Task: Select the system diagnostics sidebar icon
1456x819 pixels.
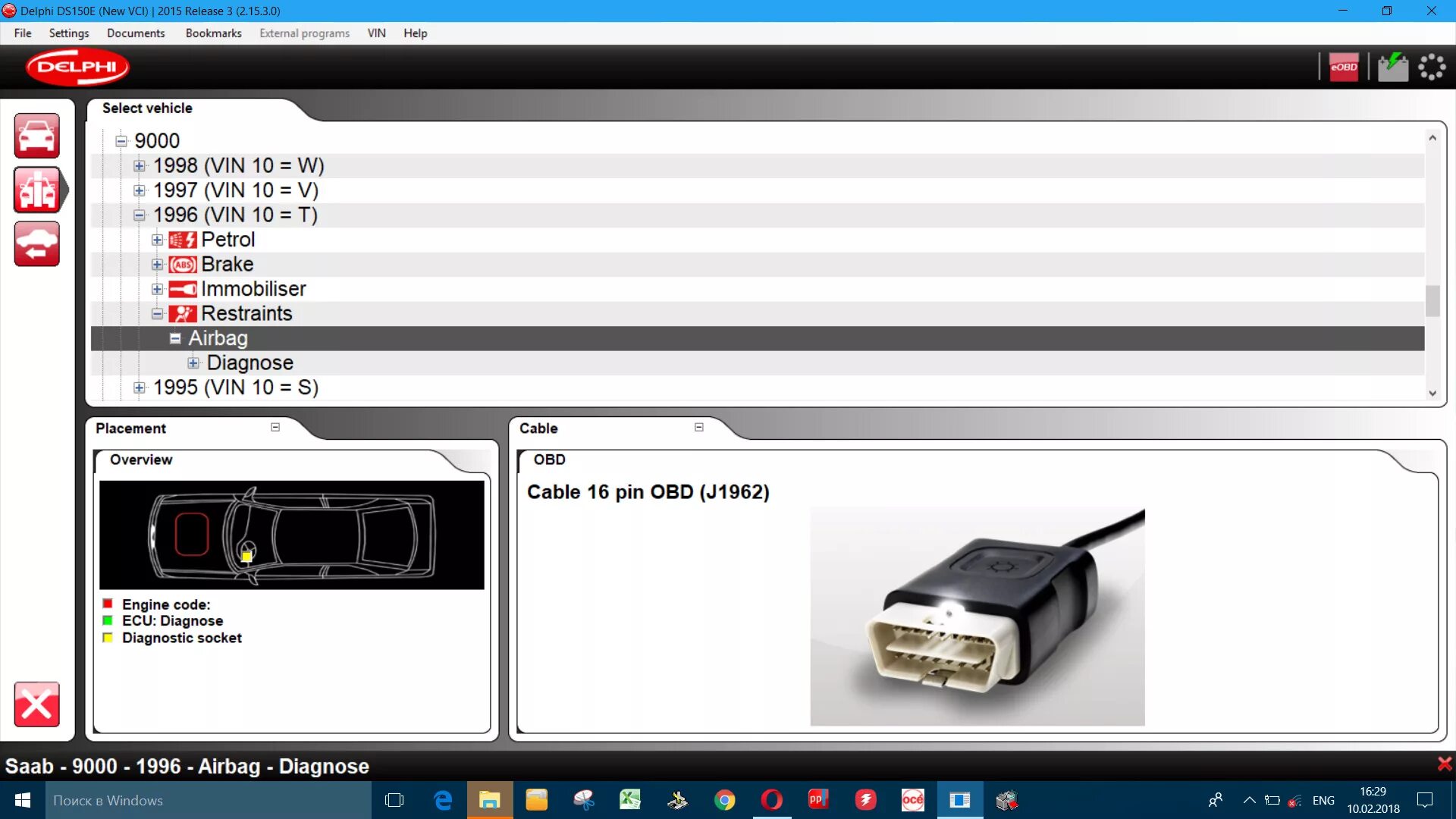Action: [36, 190]
